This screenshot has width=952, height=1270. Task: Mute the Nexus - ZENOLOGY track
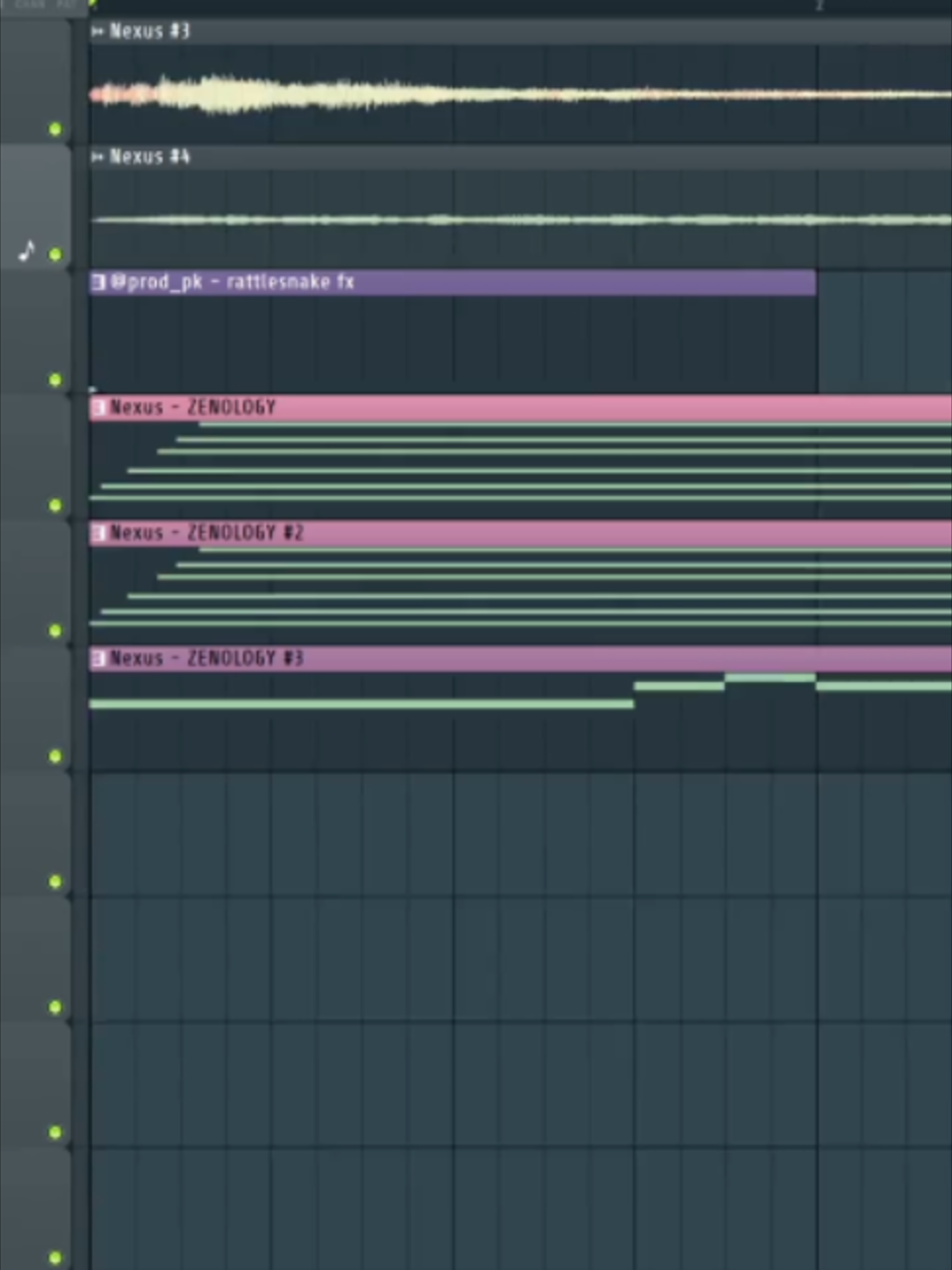click(x=55, y=506)
